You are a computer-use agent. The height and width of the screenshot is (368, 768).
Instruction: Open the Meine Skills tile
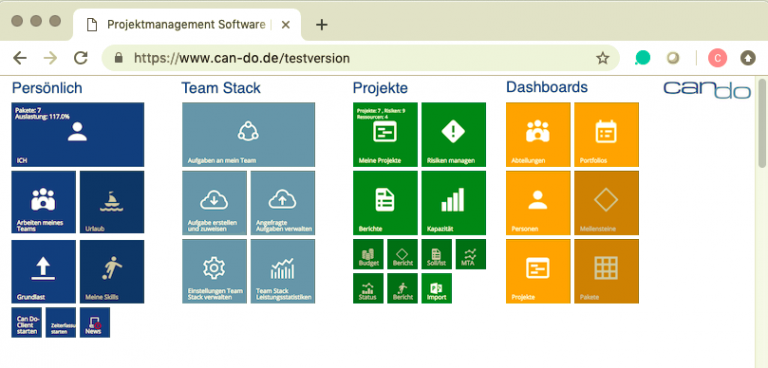tap(112, 271)
